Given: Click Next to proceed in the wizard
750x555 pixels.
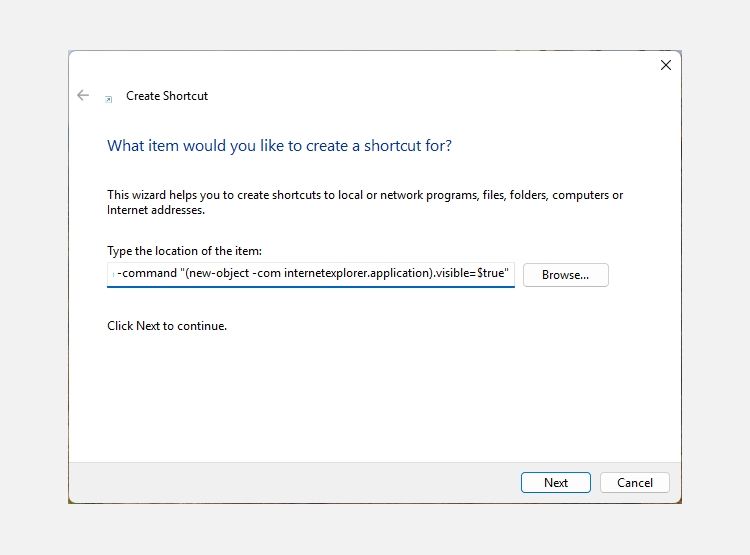Looking at the screenshot, I should [x=555, y=482].
